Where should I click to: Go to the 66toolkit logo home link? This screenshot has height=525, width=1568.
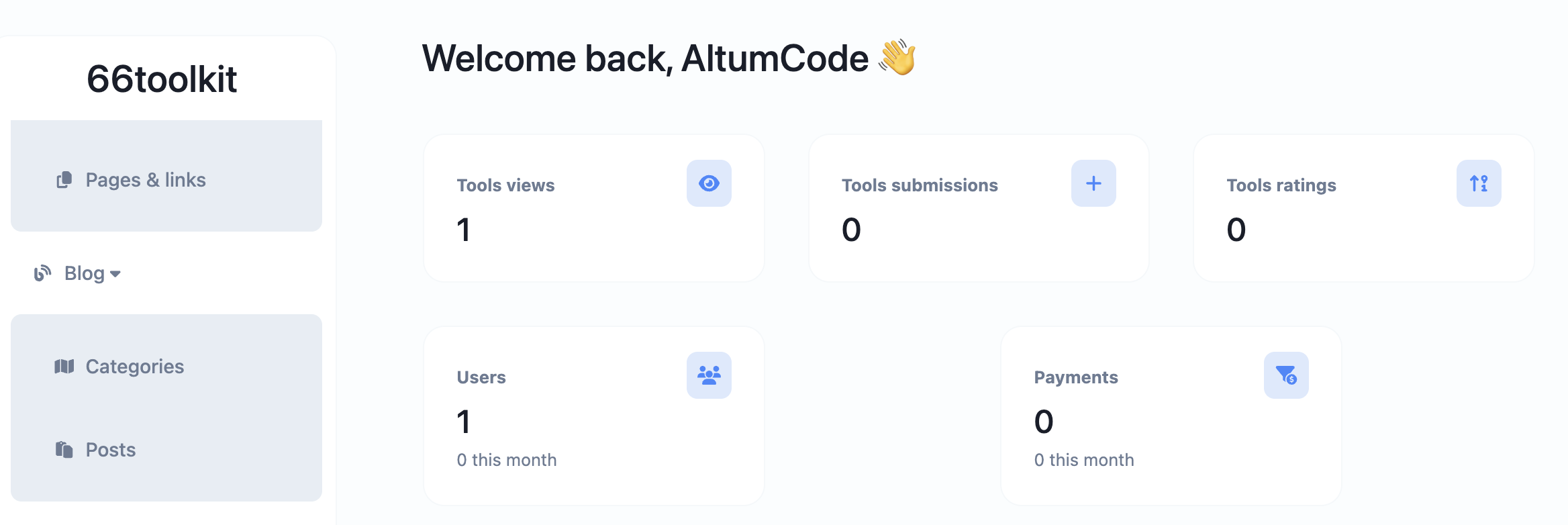click(162, 79)
